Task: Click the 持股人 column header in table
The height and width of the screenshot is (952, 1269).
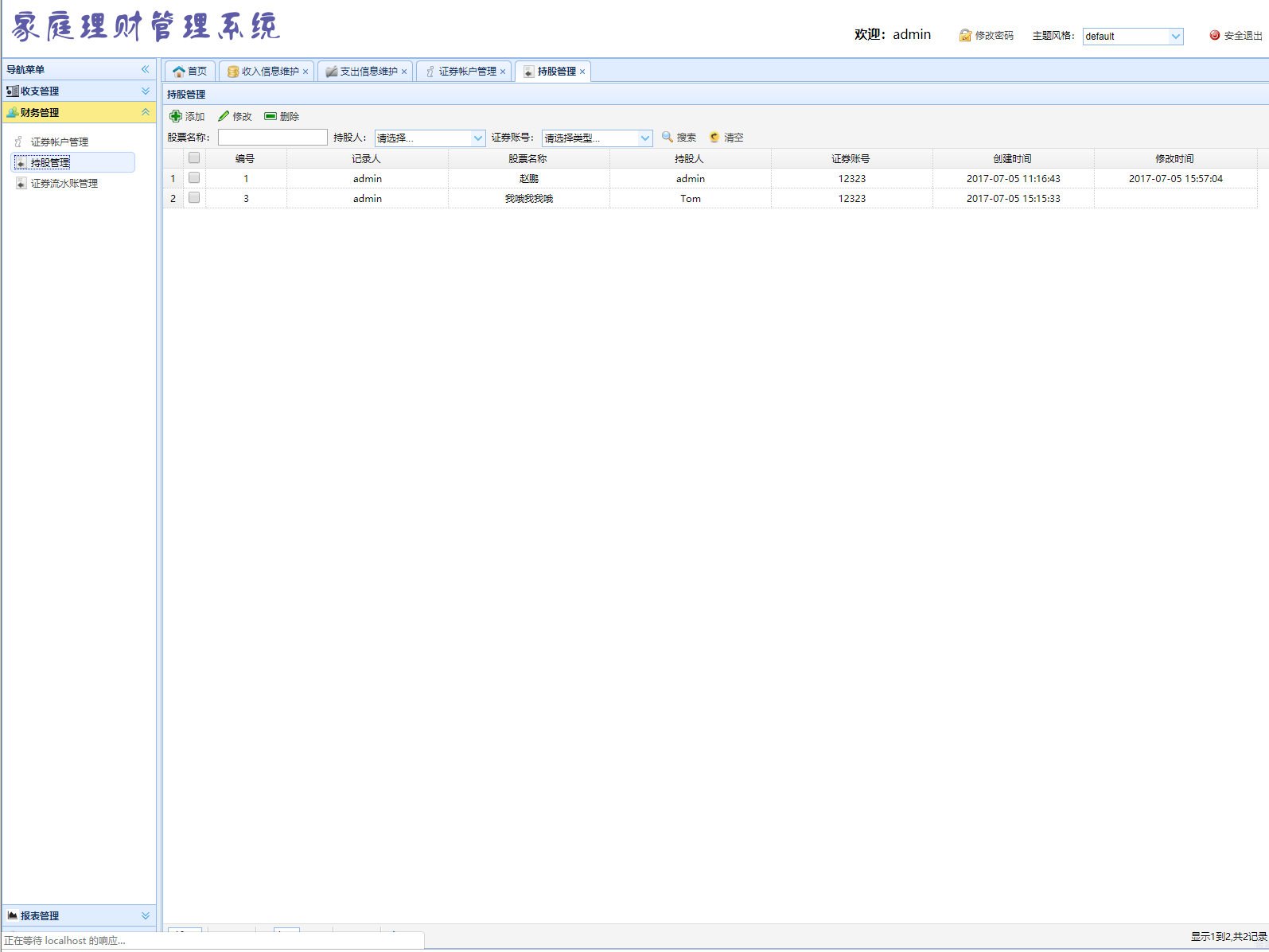Action: pyautogui.click(x=690, y=158)
